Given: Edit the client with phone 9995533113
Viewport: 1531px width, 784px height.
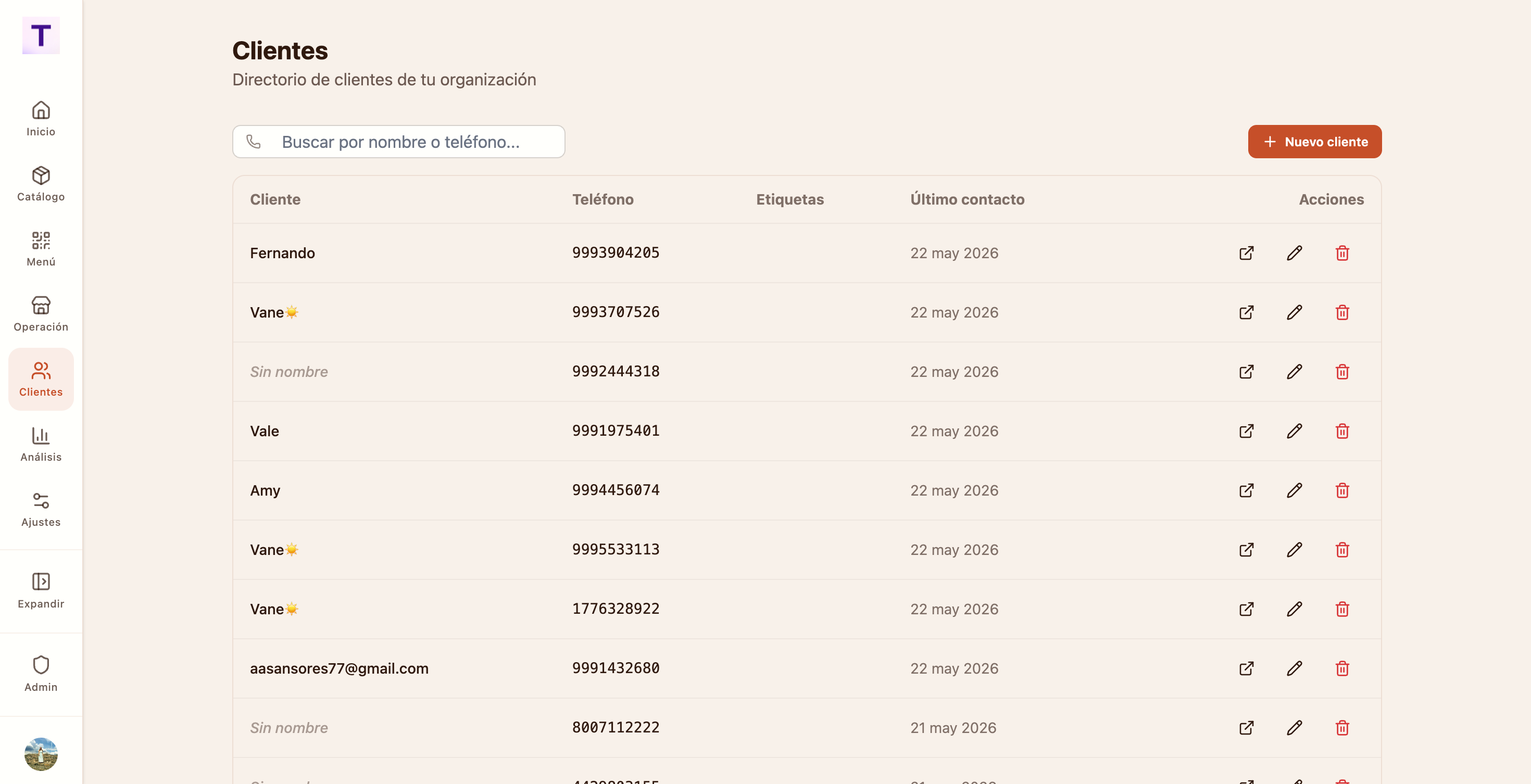Looking at the screenshot, I should [1295, 550].
